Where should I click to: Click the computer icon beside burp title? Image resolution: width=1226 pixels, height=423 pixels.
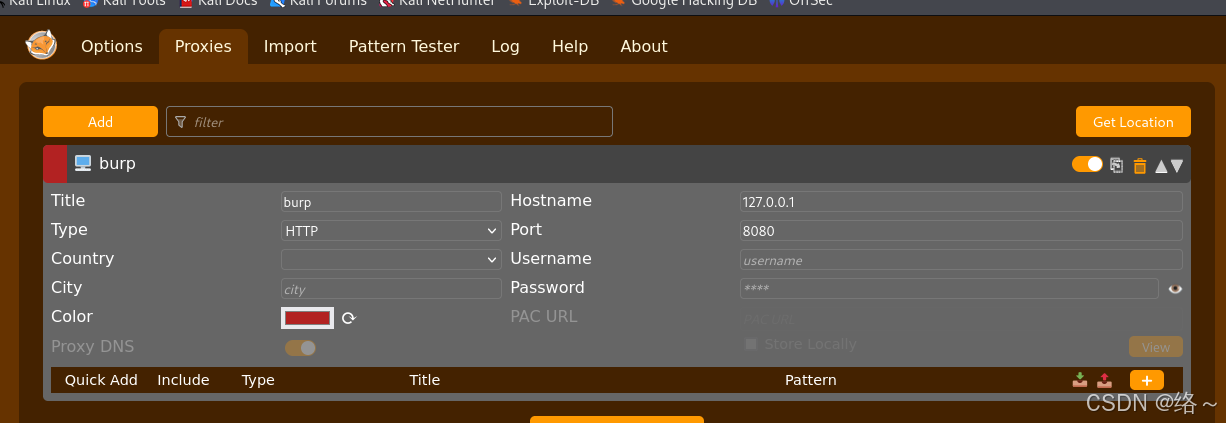click(x=83, y=163)
